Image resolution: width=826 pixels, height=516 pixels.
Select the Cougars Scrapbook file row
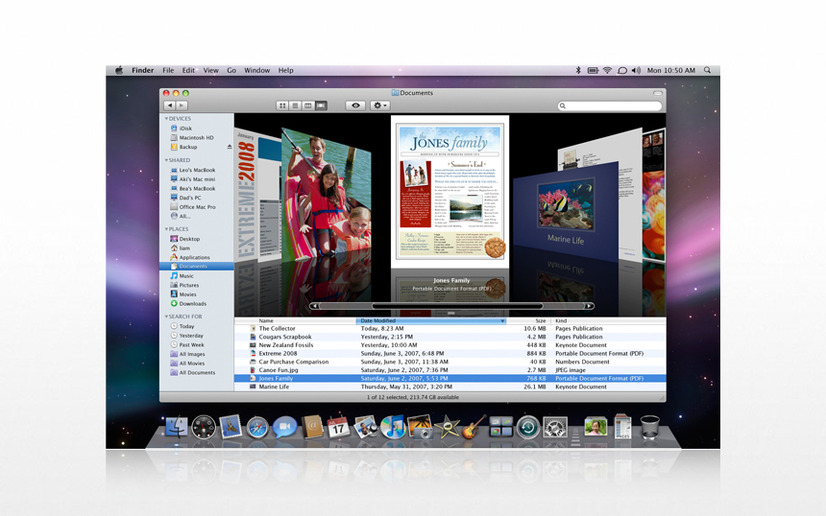coord(450,336)
